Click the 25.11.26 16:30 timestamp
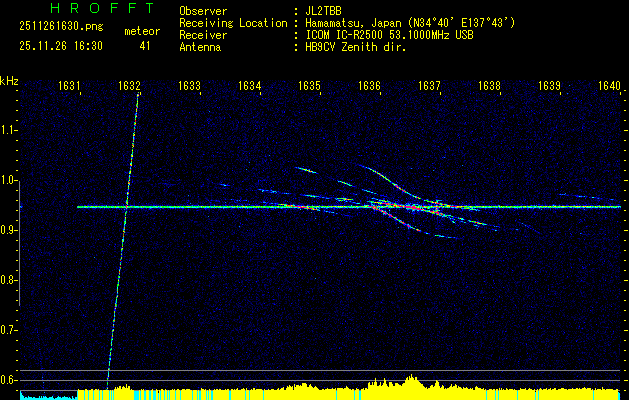 click(61, 46)
